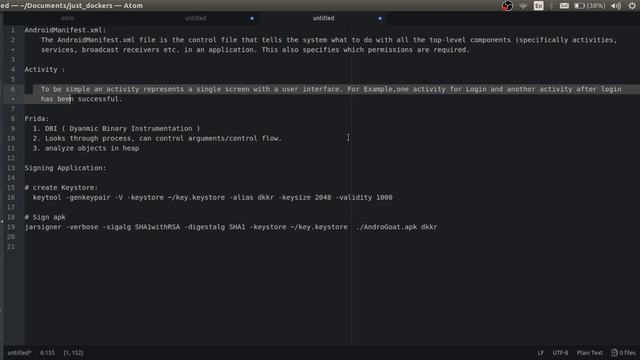This screenshot has width=640, height=360.
Task: Change the 'Plain Text' grammar selector
Action: point(589,353)
